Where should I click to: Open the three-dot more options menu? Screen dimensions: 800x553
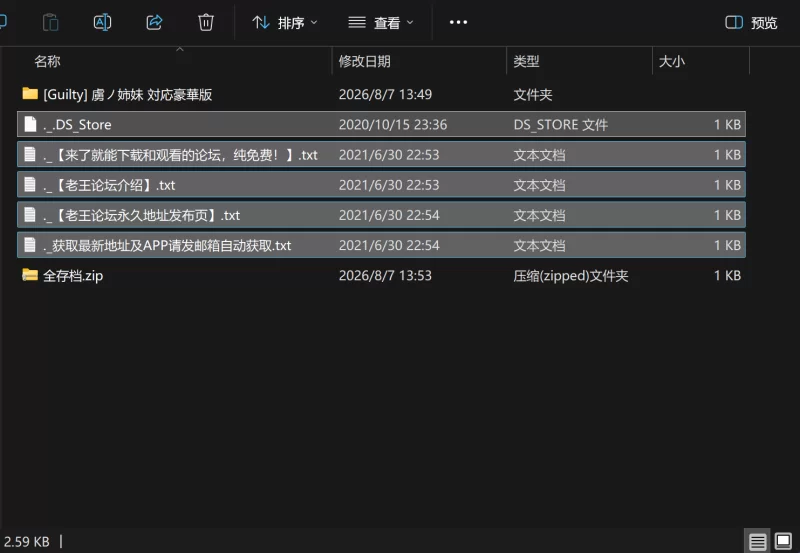458,22
